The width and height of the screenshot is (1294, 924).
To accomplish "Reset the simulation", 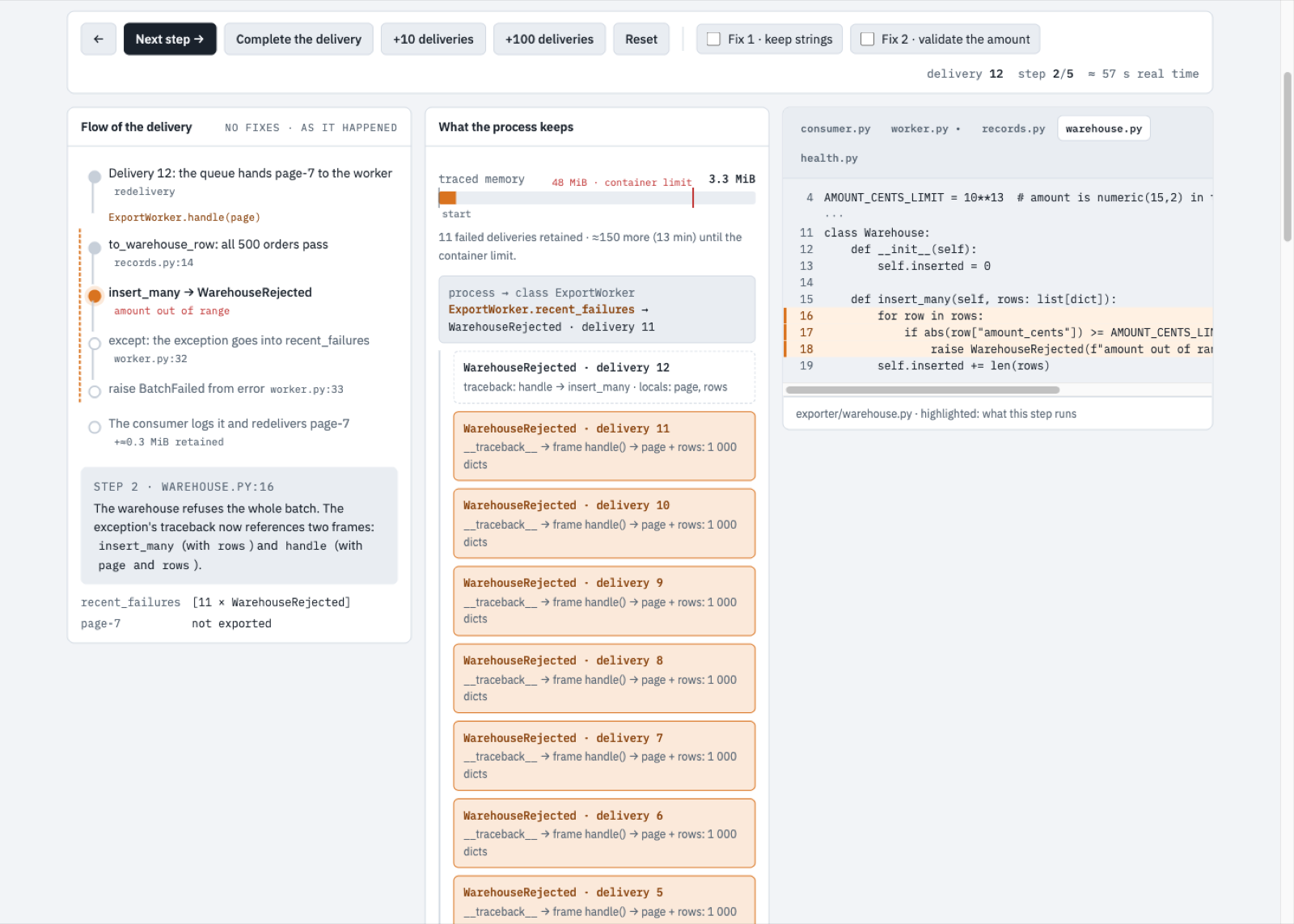I will click(641, 39).
